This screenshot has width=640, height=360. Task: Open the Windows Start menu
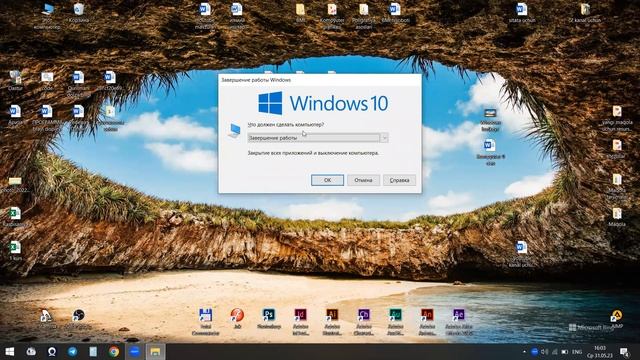(x=9, y=351)
